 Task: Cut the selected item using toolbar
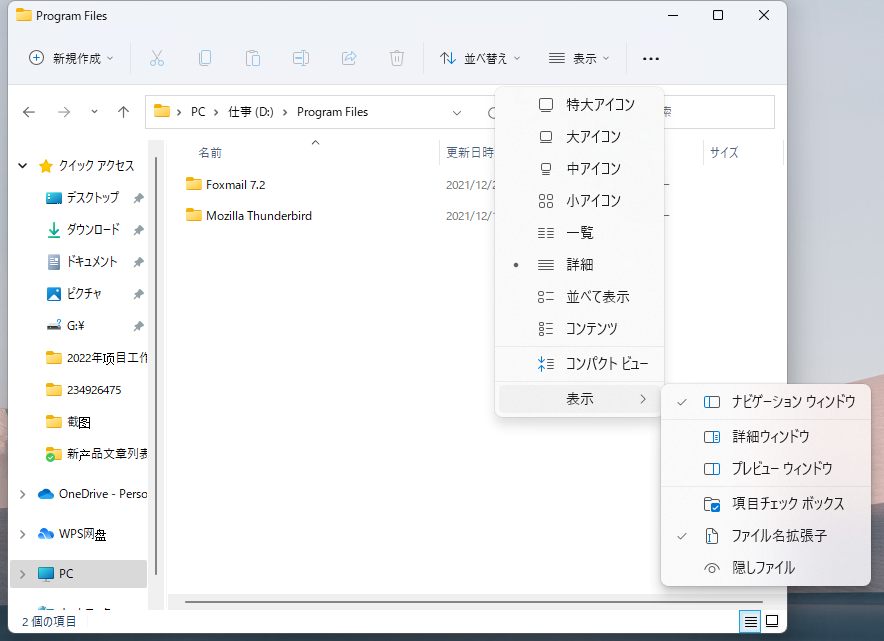coord(156,58)
